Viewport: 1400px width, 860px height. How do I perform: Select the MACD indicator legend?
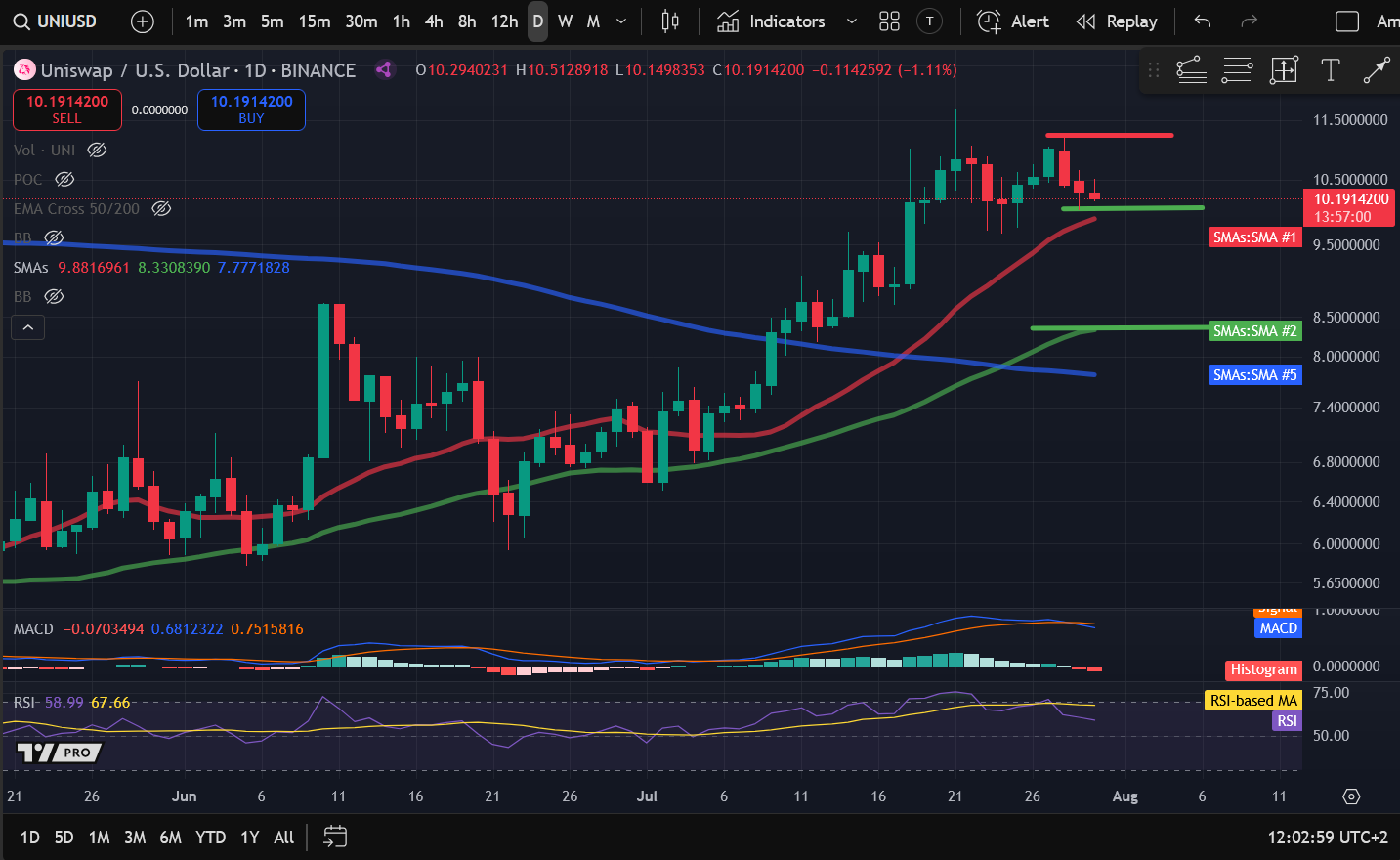[x=33, y=629]
